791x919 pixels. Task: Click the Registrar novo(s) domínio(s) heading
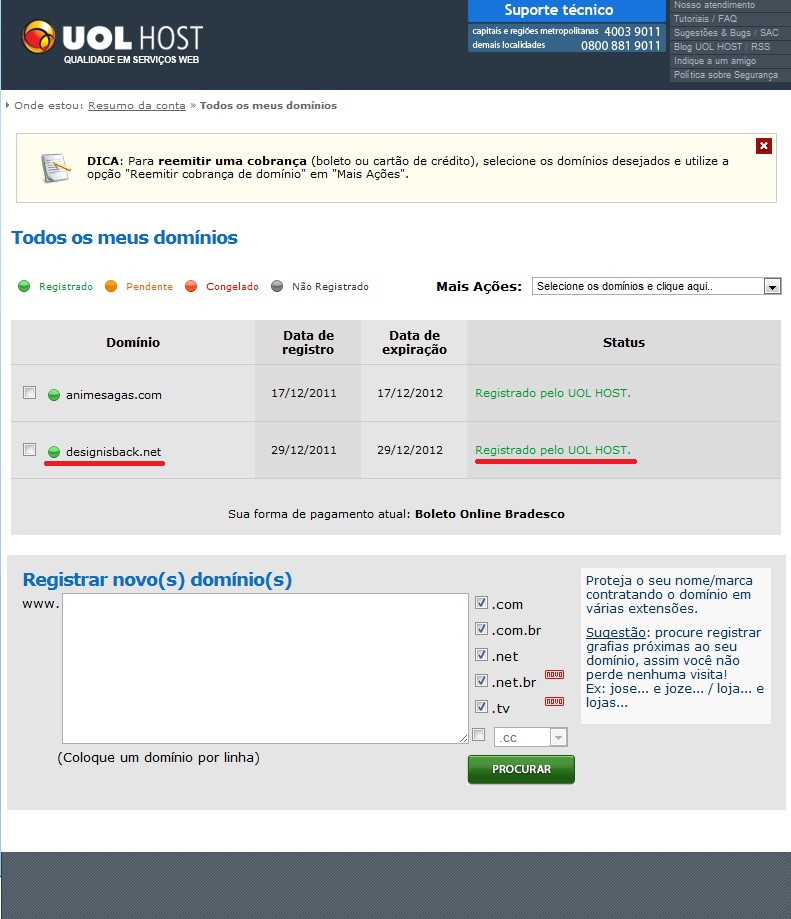(x=157, y=580)
